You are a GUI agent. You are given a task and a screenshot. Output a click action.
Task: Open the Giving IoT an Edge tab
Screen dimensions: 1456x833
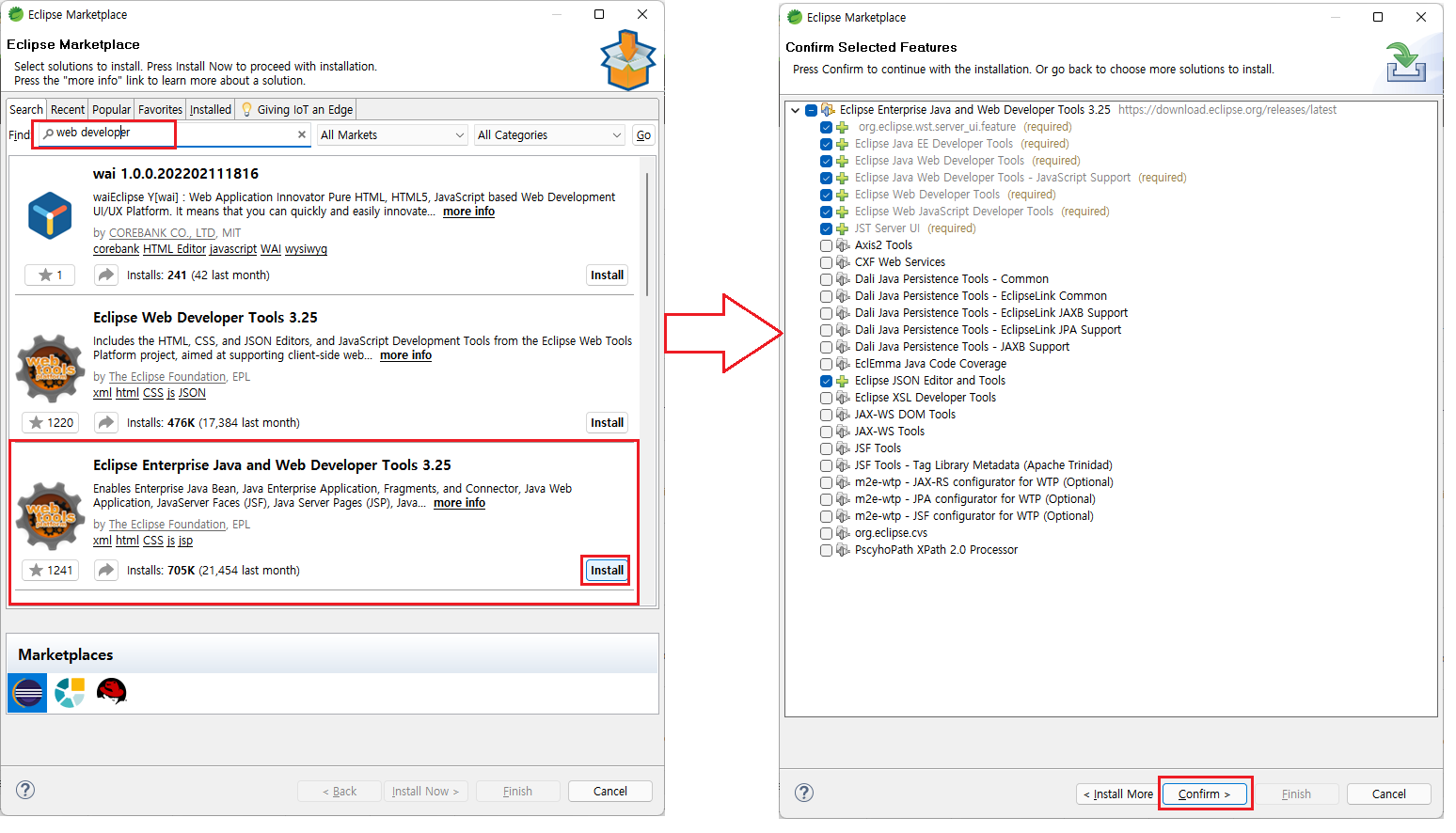(296, 110)
